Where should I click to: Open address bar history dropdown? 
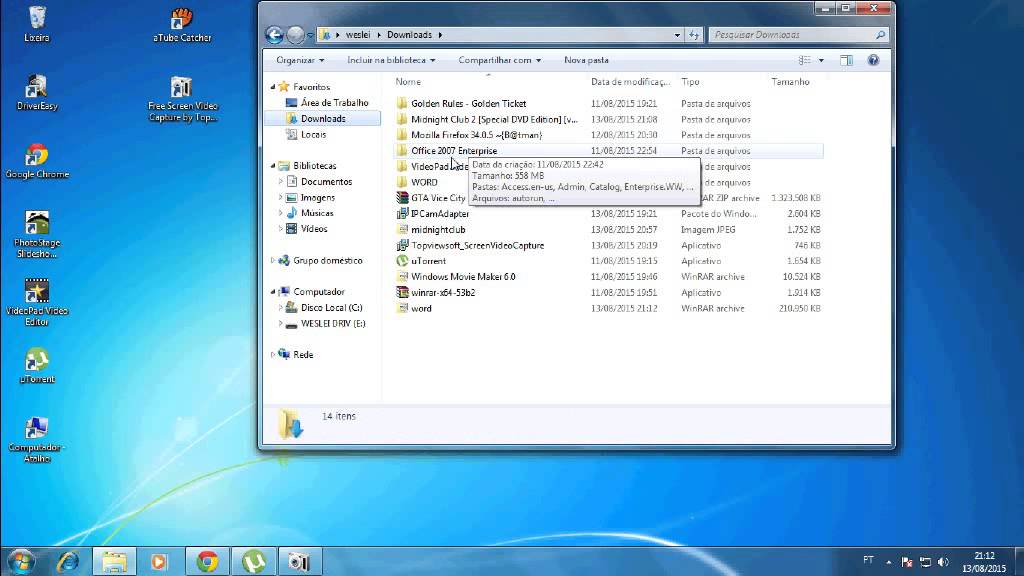click(x=677, y=35)
